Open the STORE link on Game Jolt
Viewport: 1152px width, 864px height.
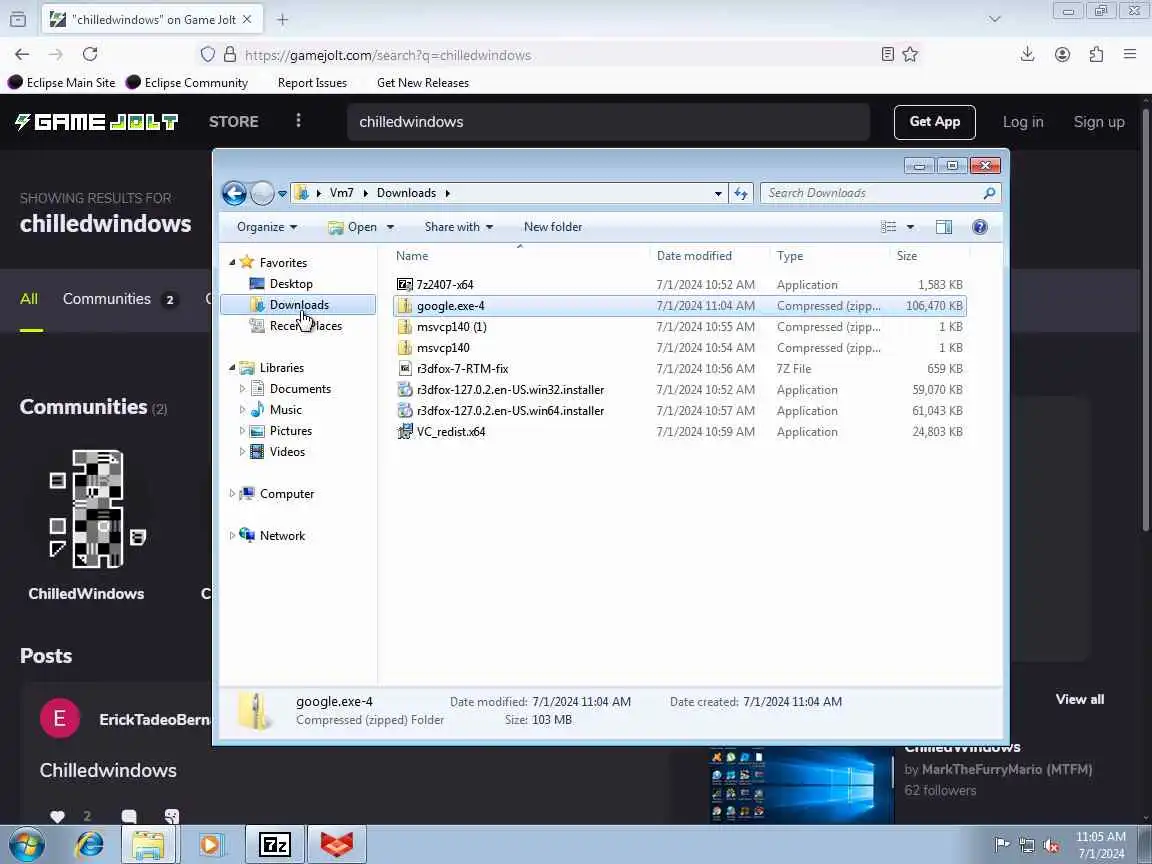pos(234,122)
